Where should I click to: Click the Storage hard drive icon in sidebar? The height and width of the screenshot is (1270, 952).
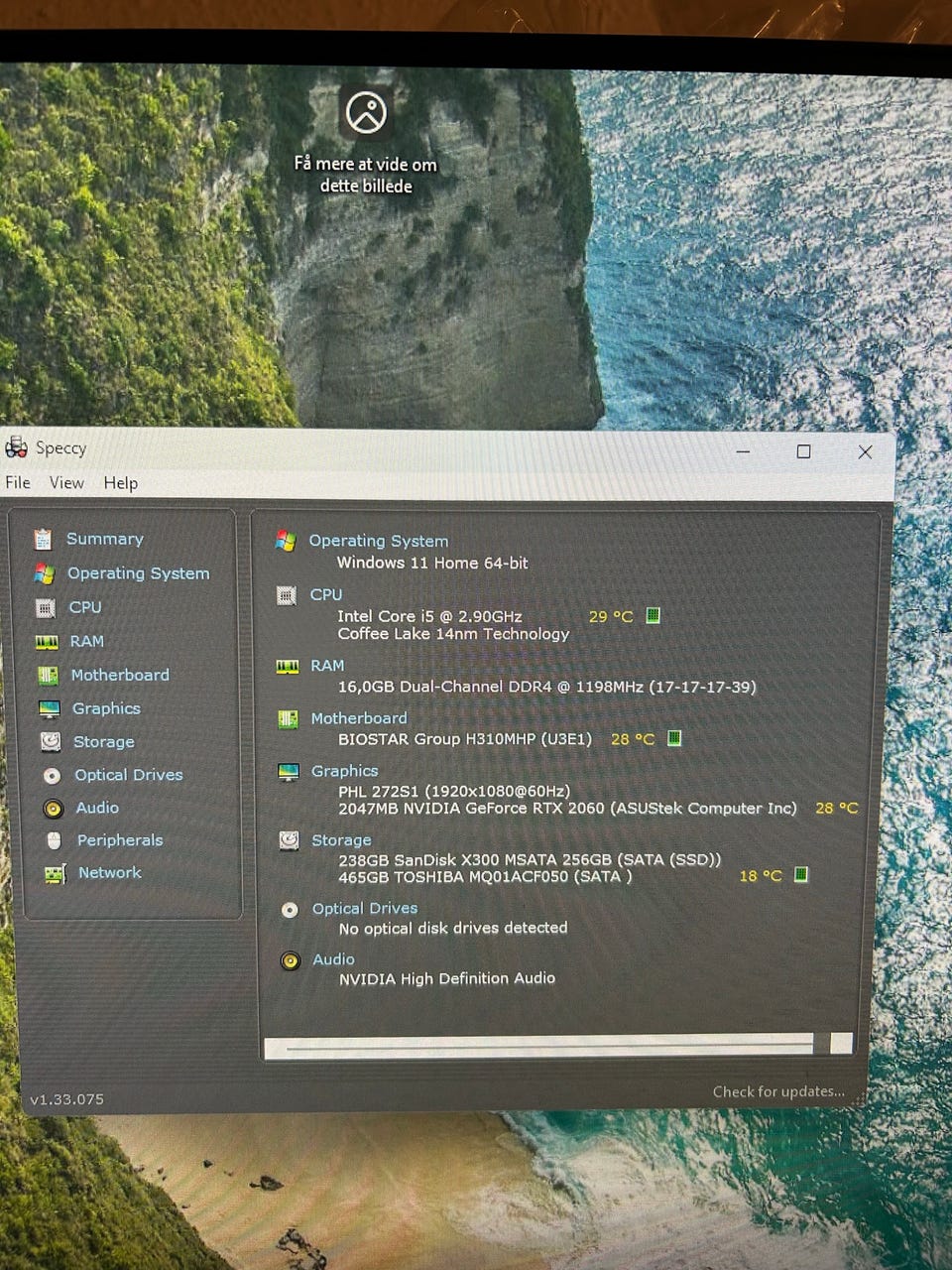(x=51, y=741)
